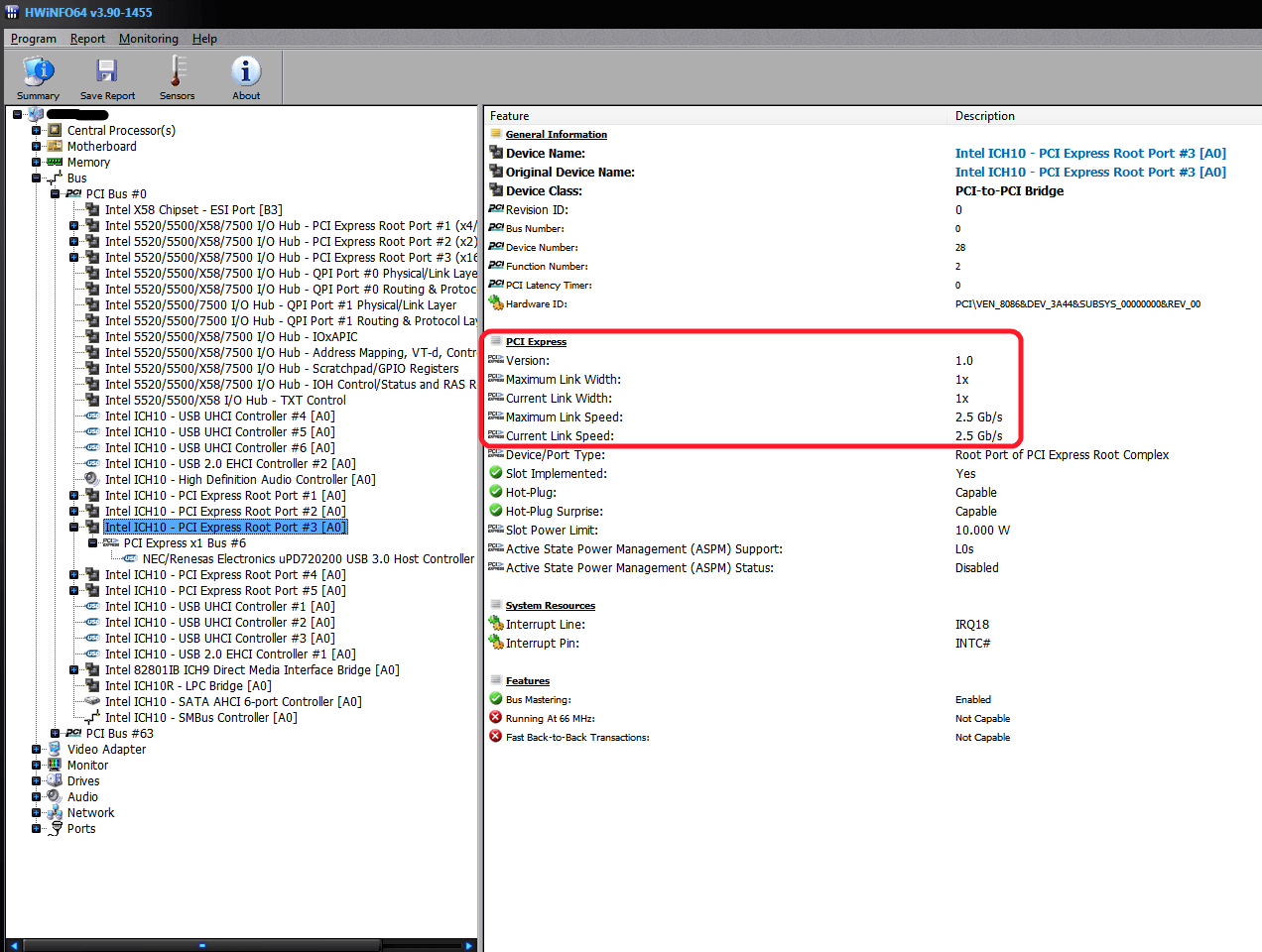Click the horizontal scrollbar right arrow
The width and height of the screenshot is (1262, 952).
coord(470,945)
